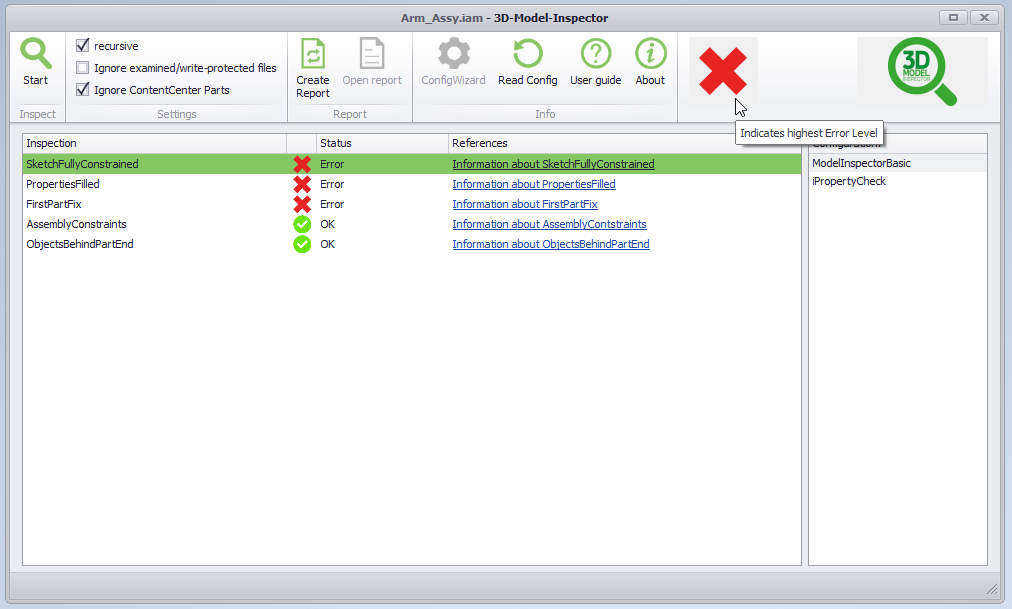This screenshot has width=1012, height=609.
Task: Click the OK checkmark in ObjectsBehindPartEnd row
Action: [x=302, y=245]
